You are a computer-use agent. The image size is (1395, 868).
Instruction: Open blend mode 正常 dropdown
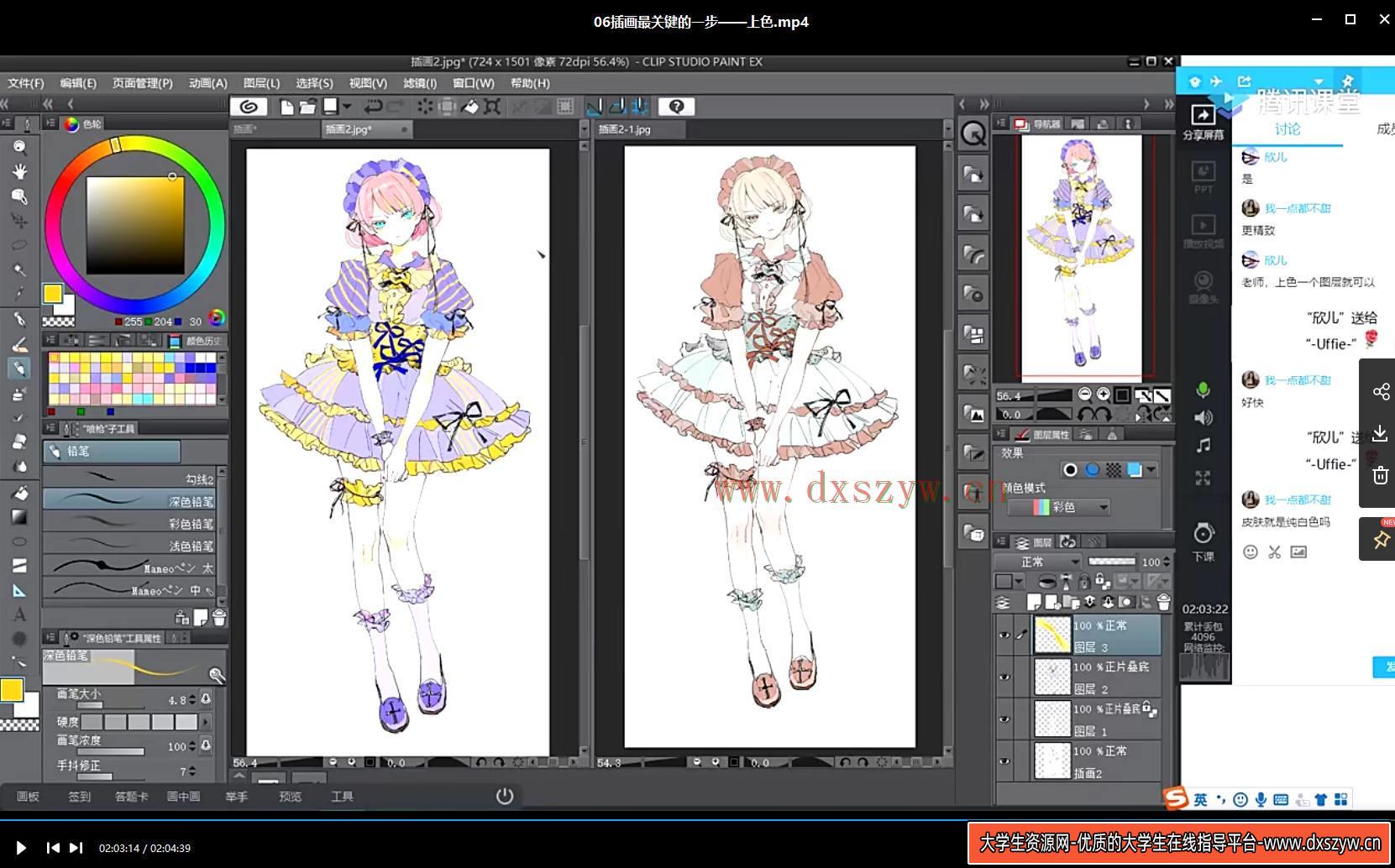coord(1038,562)
